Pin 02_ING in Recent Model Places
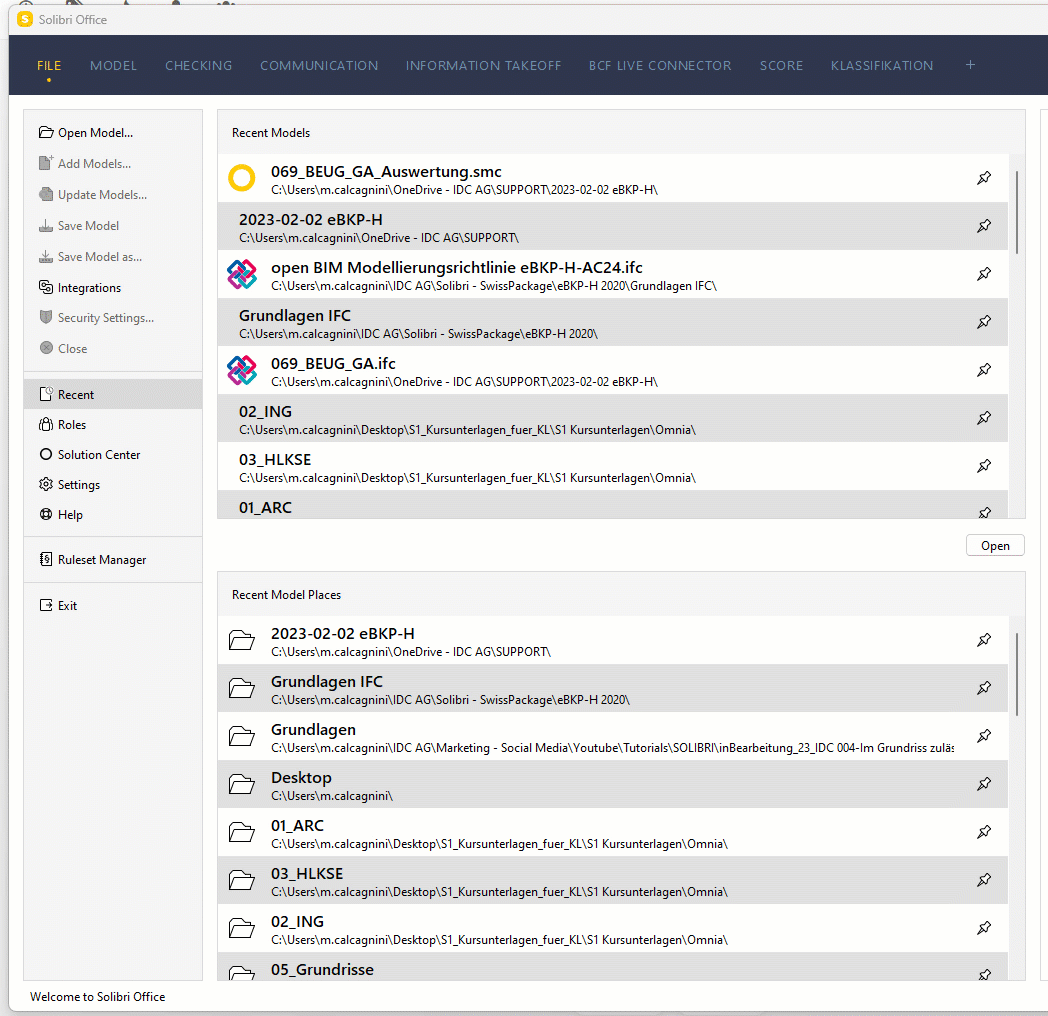This screenshot has height=1016, width=1048. pos(984,928)
